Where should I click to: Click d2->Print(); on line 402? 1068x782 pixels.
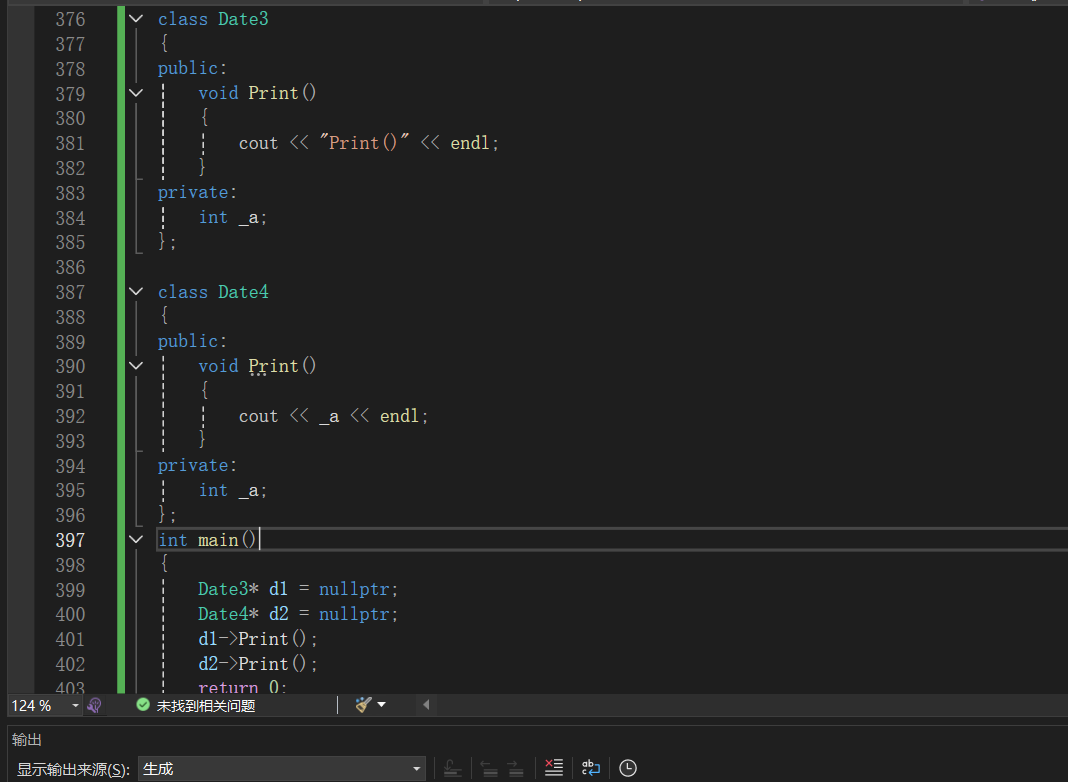coord(257,663)
